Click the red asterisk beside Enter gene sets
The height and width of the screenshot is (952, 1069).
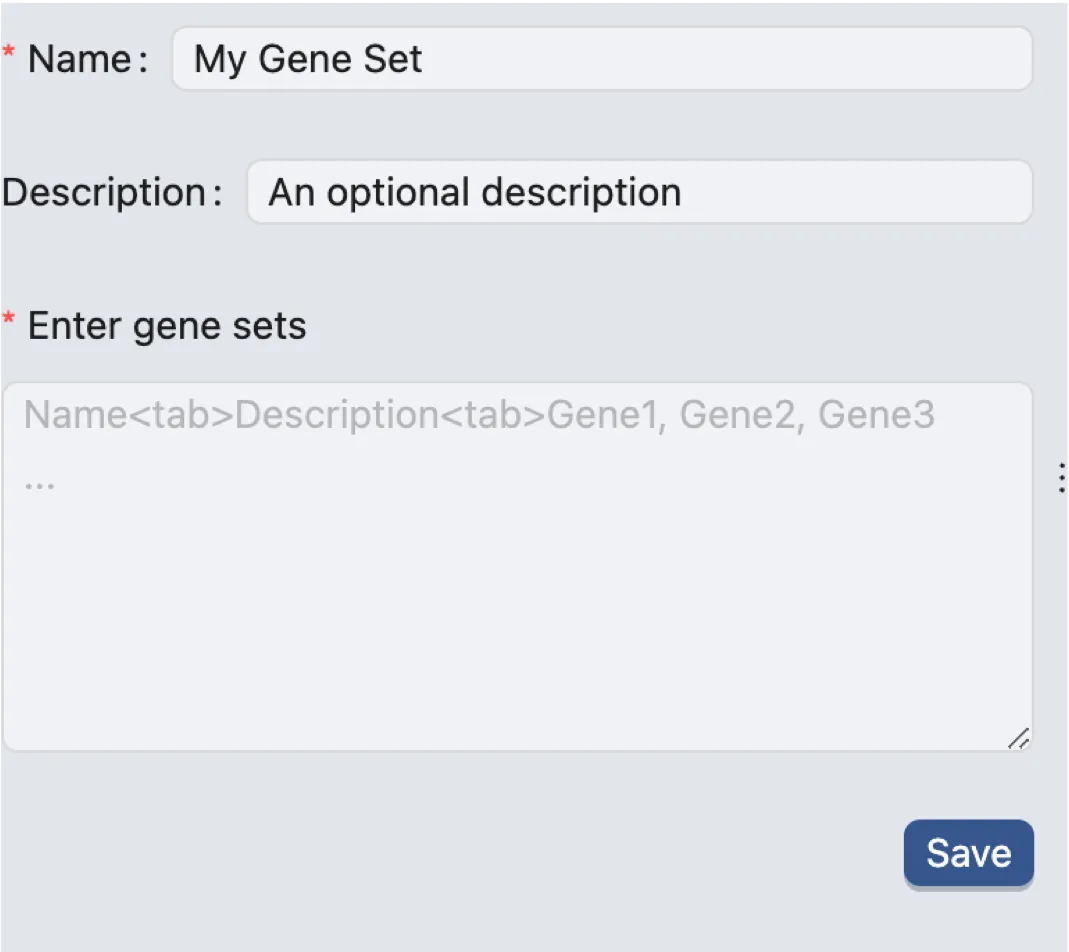(x=9, y=321)
